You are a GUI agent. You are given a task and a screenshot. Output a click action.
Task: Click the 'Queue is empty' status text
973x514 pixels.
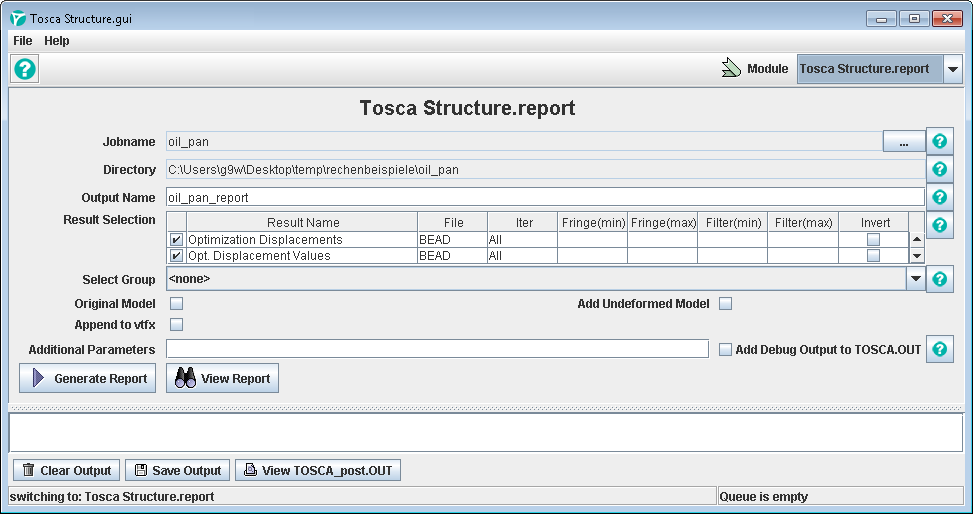[763, 497]
